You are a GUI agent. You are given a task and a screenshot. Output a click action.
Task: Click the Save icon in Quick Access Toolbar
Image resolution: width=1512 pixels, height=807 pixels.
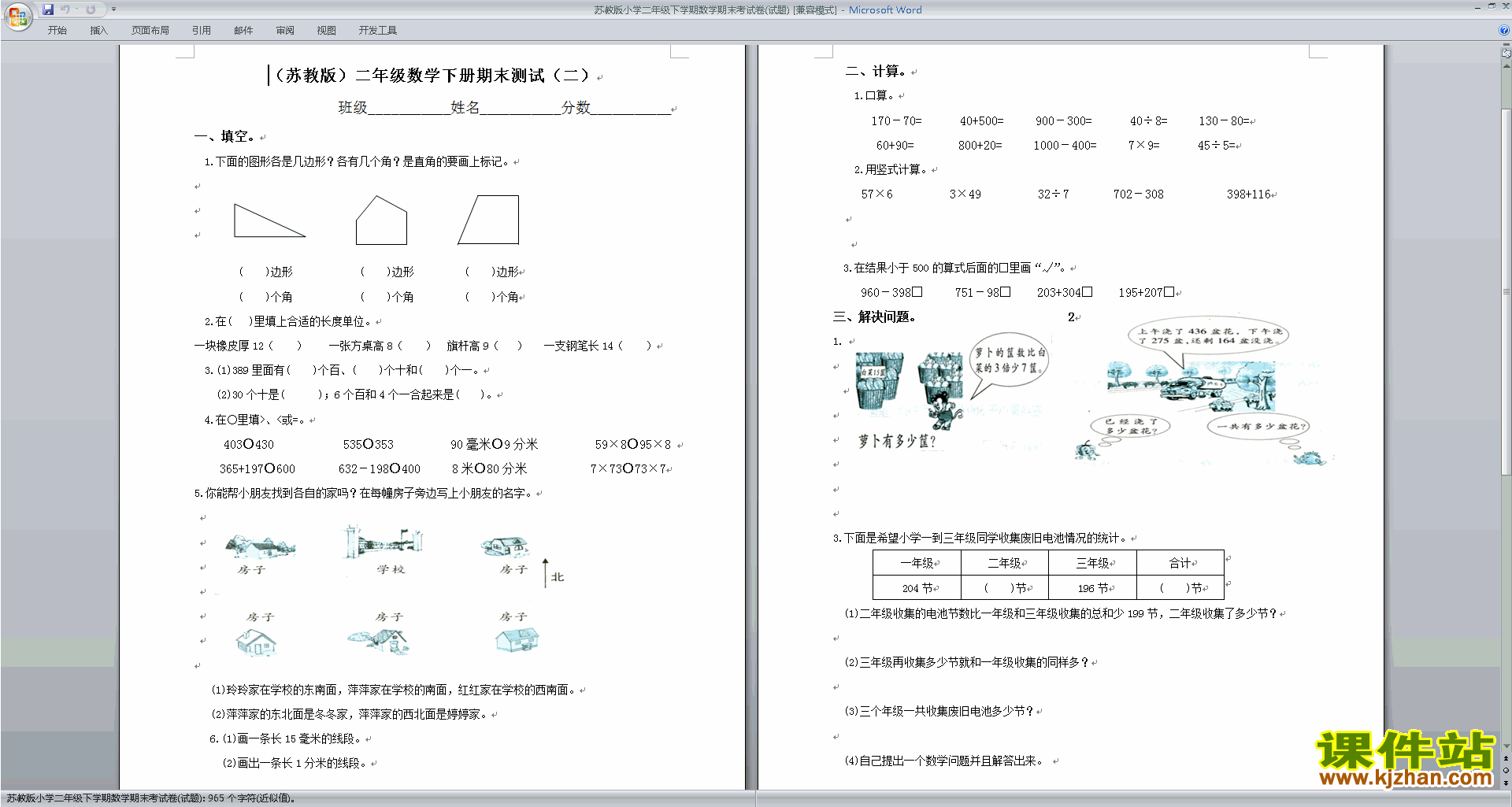[x=48, y=9]
